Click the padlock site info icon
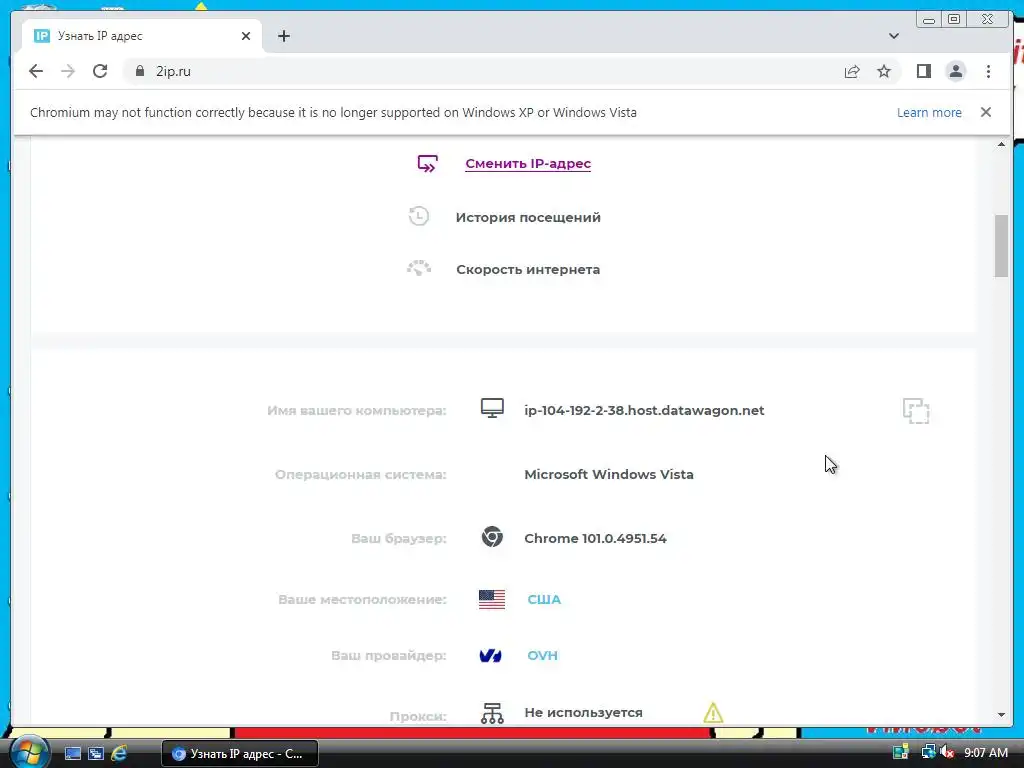 140,71
